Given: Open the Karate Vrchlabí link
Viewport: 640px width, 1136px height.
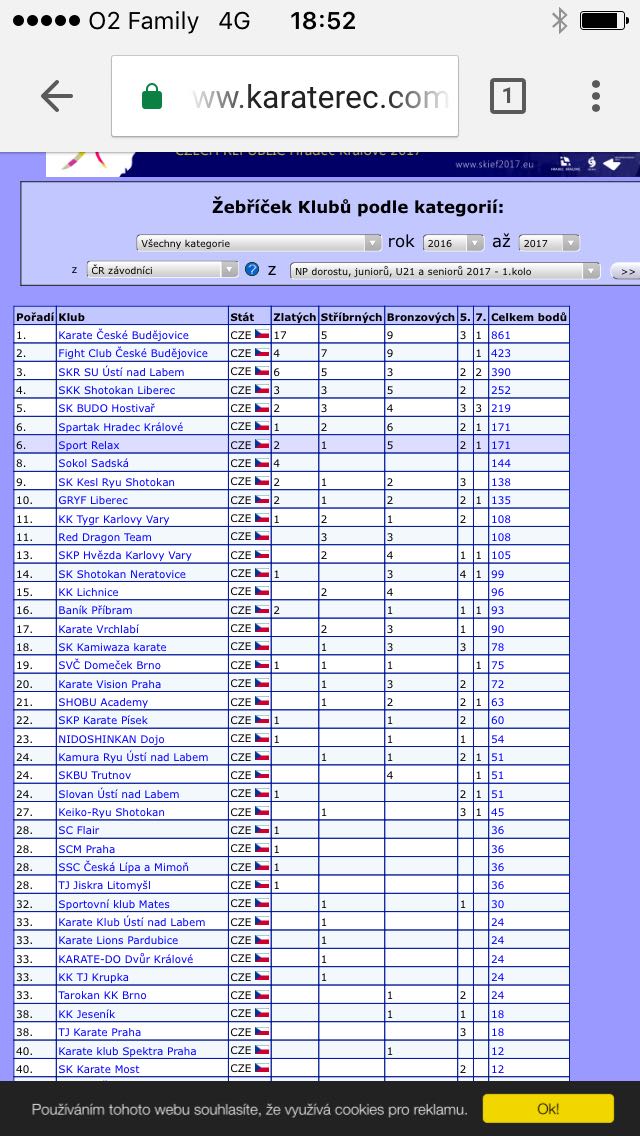Looking at the screenshot, I should tap(99, 629).
